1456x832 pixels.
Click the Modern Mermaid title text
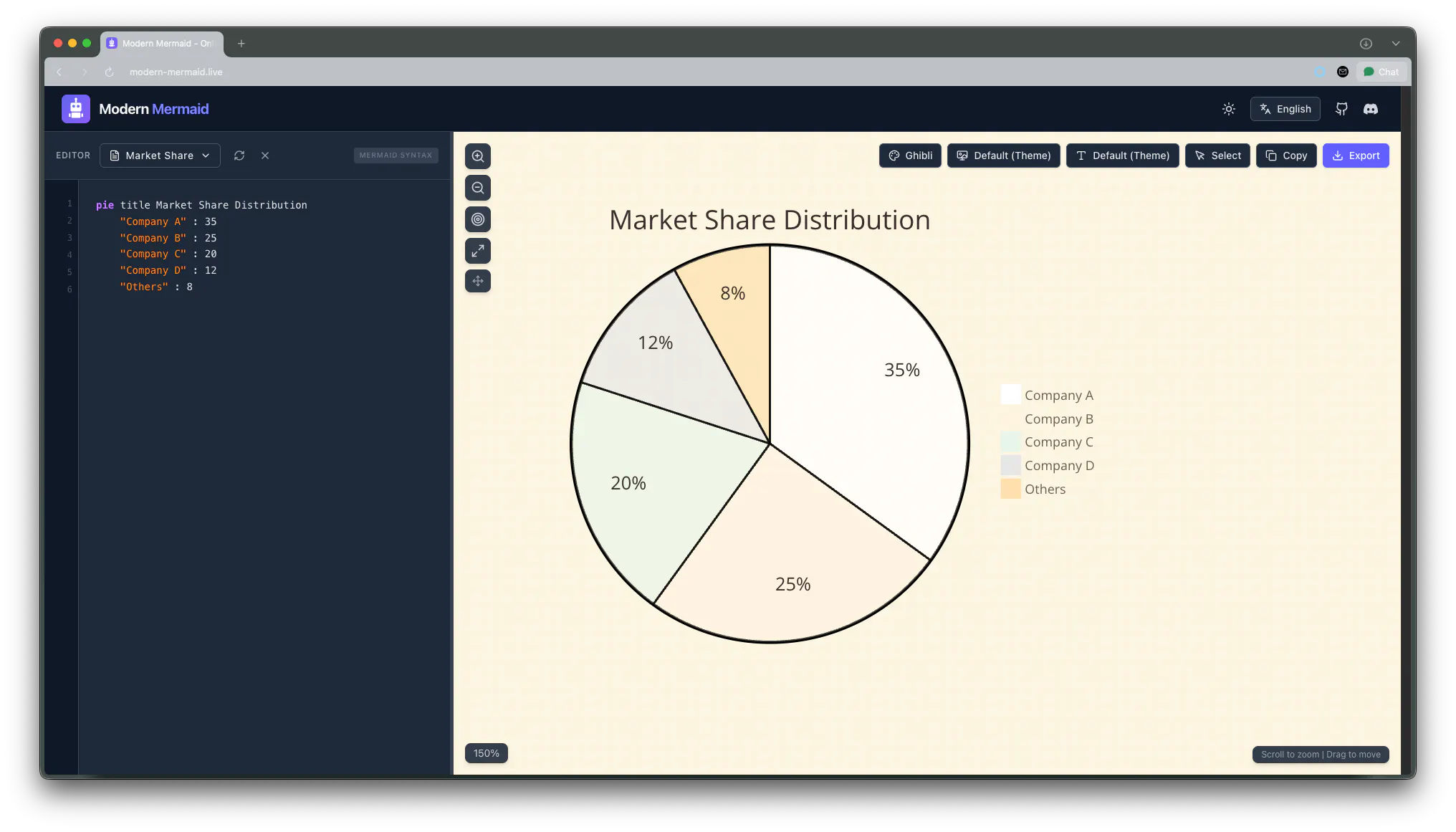coord(154,109)
